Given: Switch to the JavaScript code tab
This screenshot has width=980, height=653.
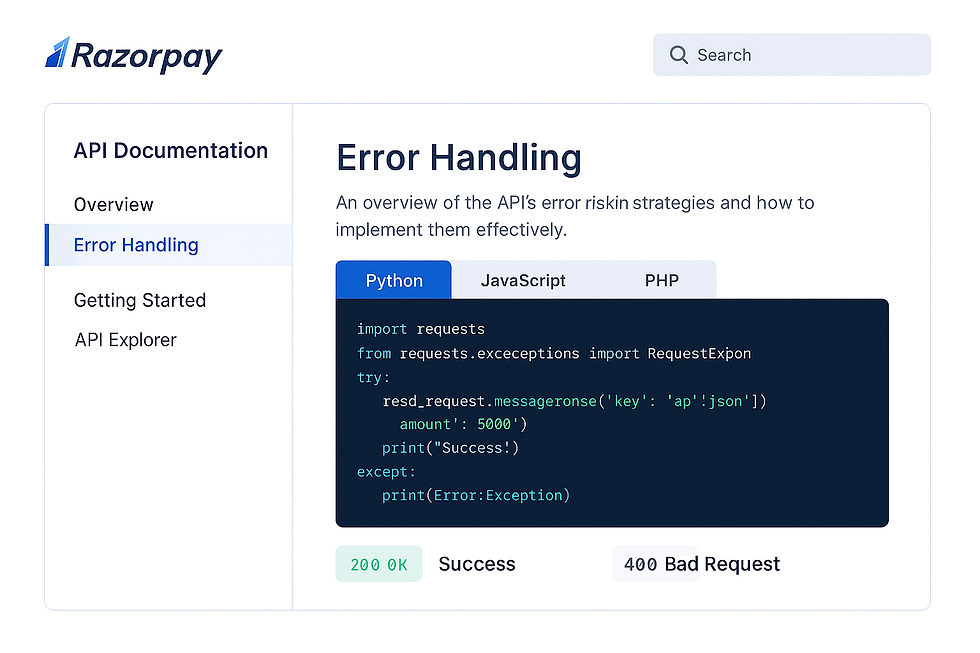Looking at the screenshot, I should 523,280.
